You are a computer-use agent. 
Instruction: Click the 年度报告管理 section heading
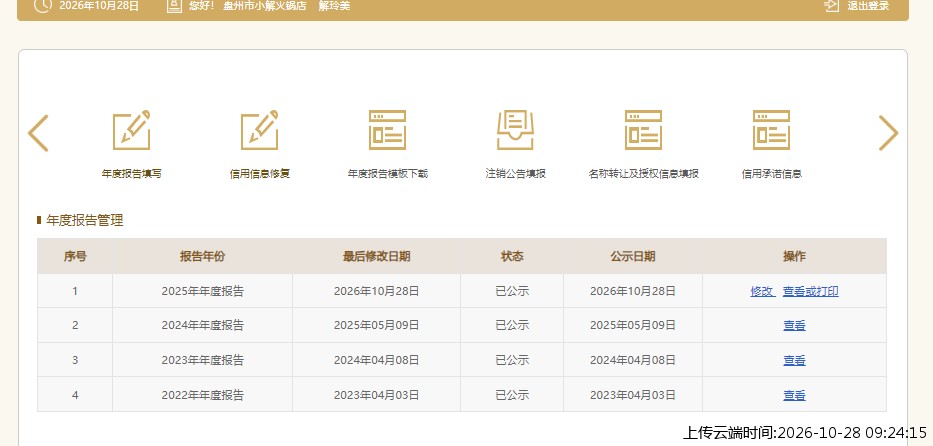[84, 221]
